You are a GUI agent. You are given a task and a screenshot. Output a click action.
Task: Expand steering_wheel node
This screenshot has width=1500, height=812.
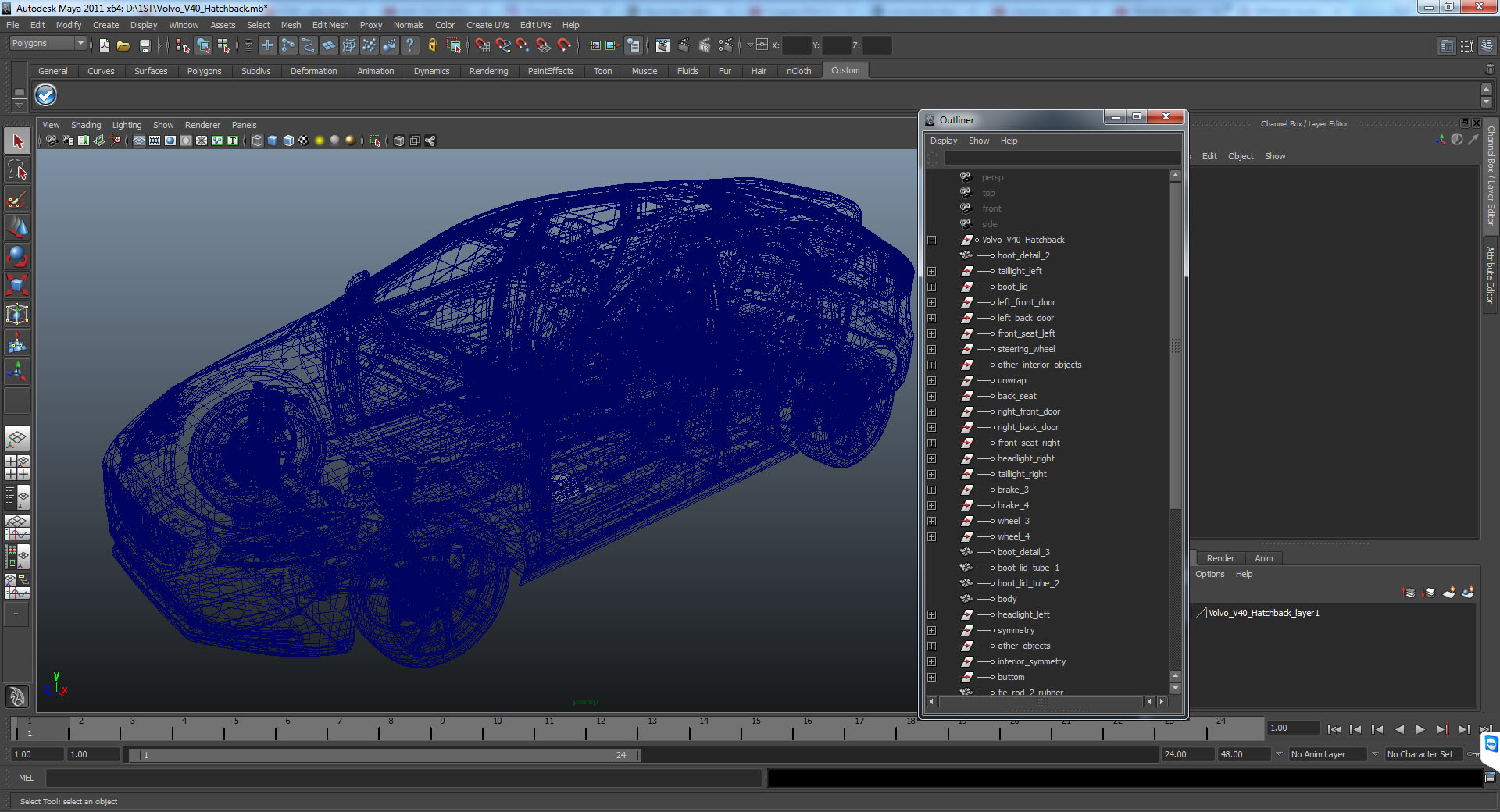[x=931, y=349]
